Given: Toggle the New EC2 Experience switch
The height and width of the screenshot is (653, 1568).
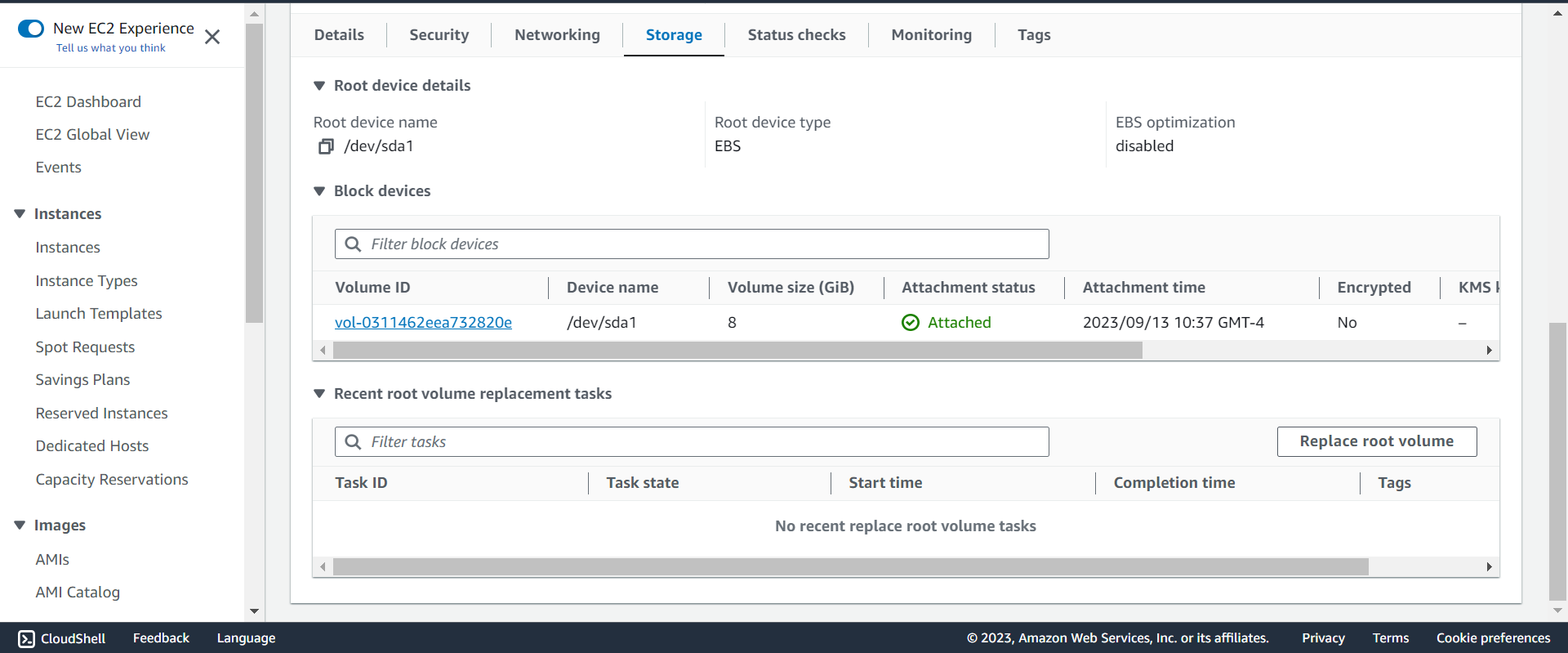Looking at the screenshot, I should tap(31, 29).
